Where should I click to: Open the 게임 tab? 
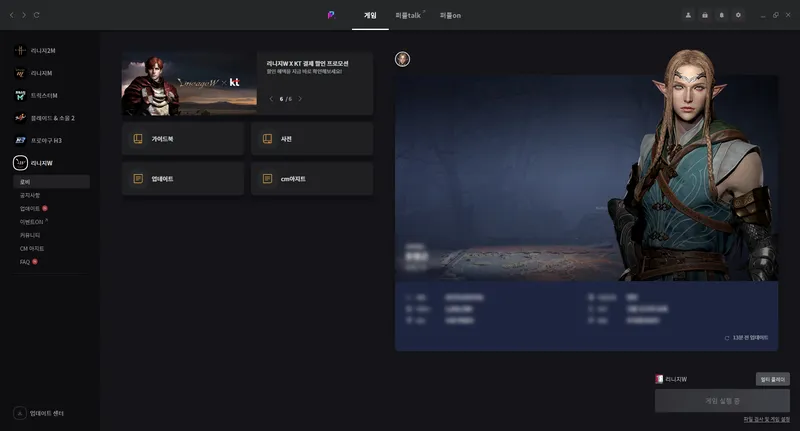click(x=370, y=15)
